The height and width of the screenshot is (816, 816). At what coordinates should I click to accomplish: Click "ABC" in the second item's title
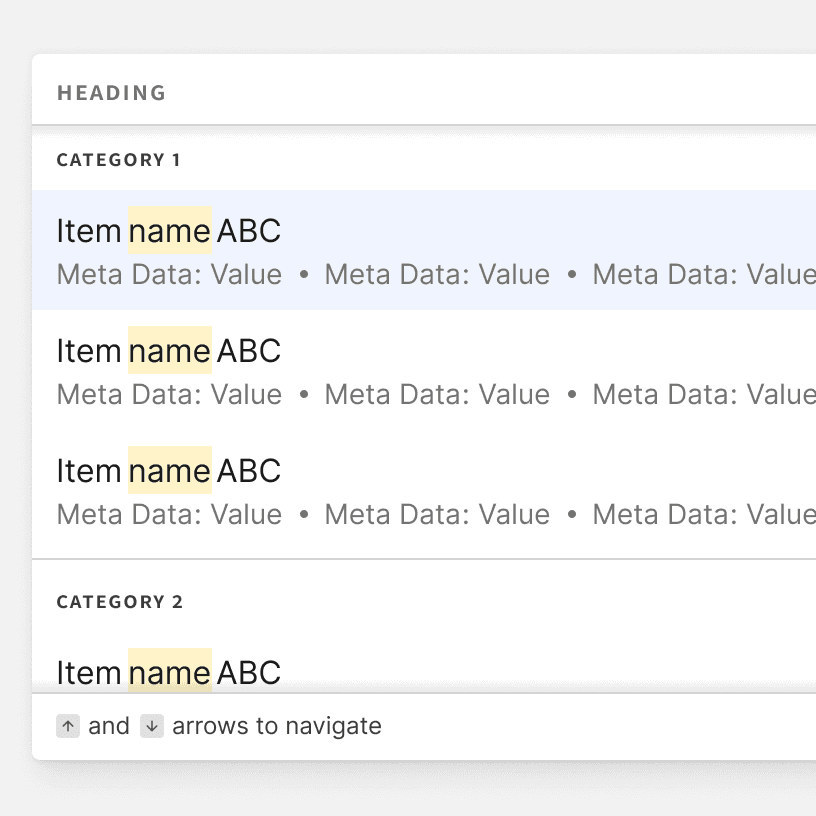(x=249, y=351)
